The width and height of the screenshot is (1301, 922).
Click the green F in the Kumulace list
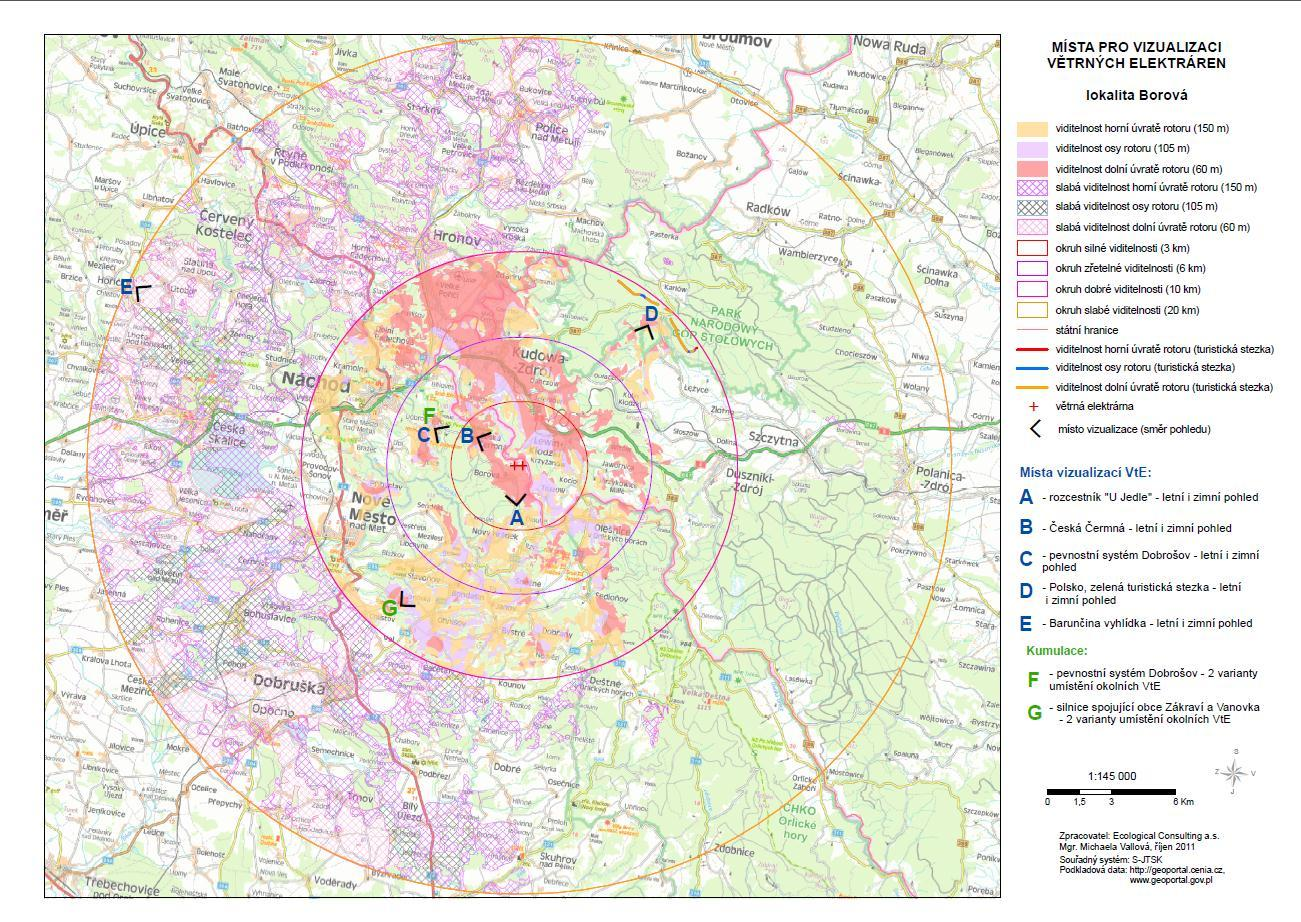pyautogui.click(x=1033, y=680)
